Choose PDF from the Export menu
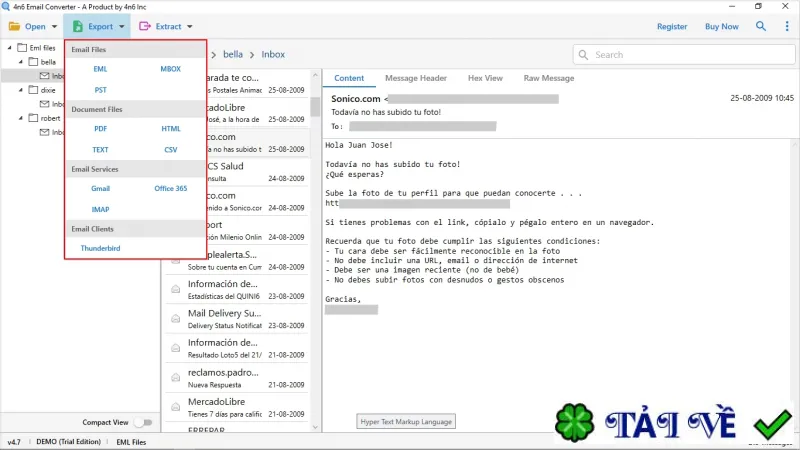The height and width of the screenshot is (450, 800). pyautogui.click(x=101, y=129)
